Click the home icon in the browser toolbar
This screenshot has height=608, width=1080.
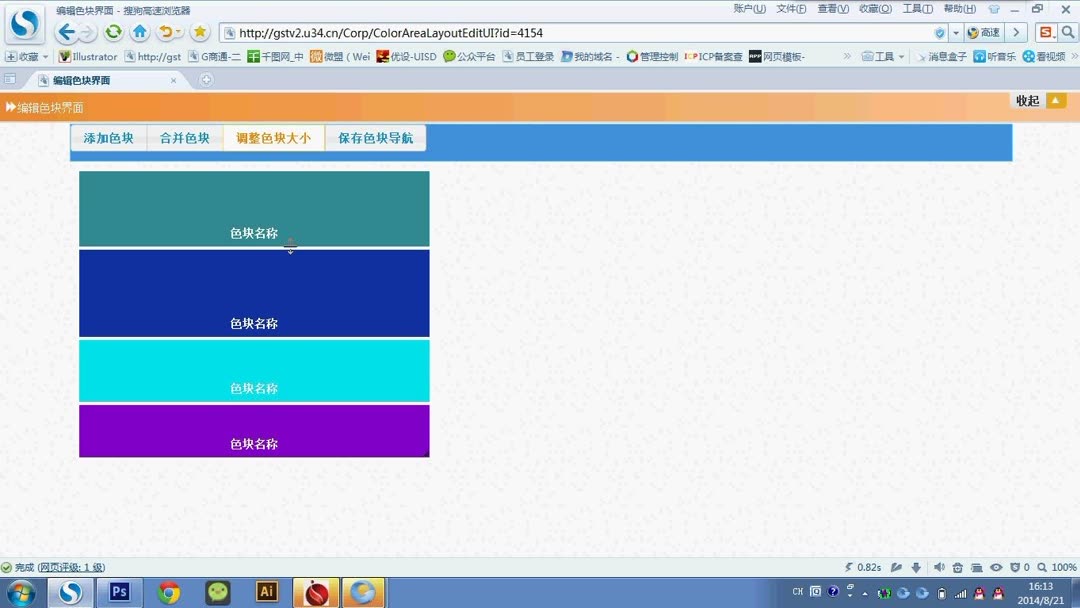pyautogui.click(x=139, y=32)
